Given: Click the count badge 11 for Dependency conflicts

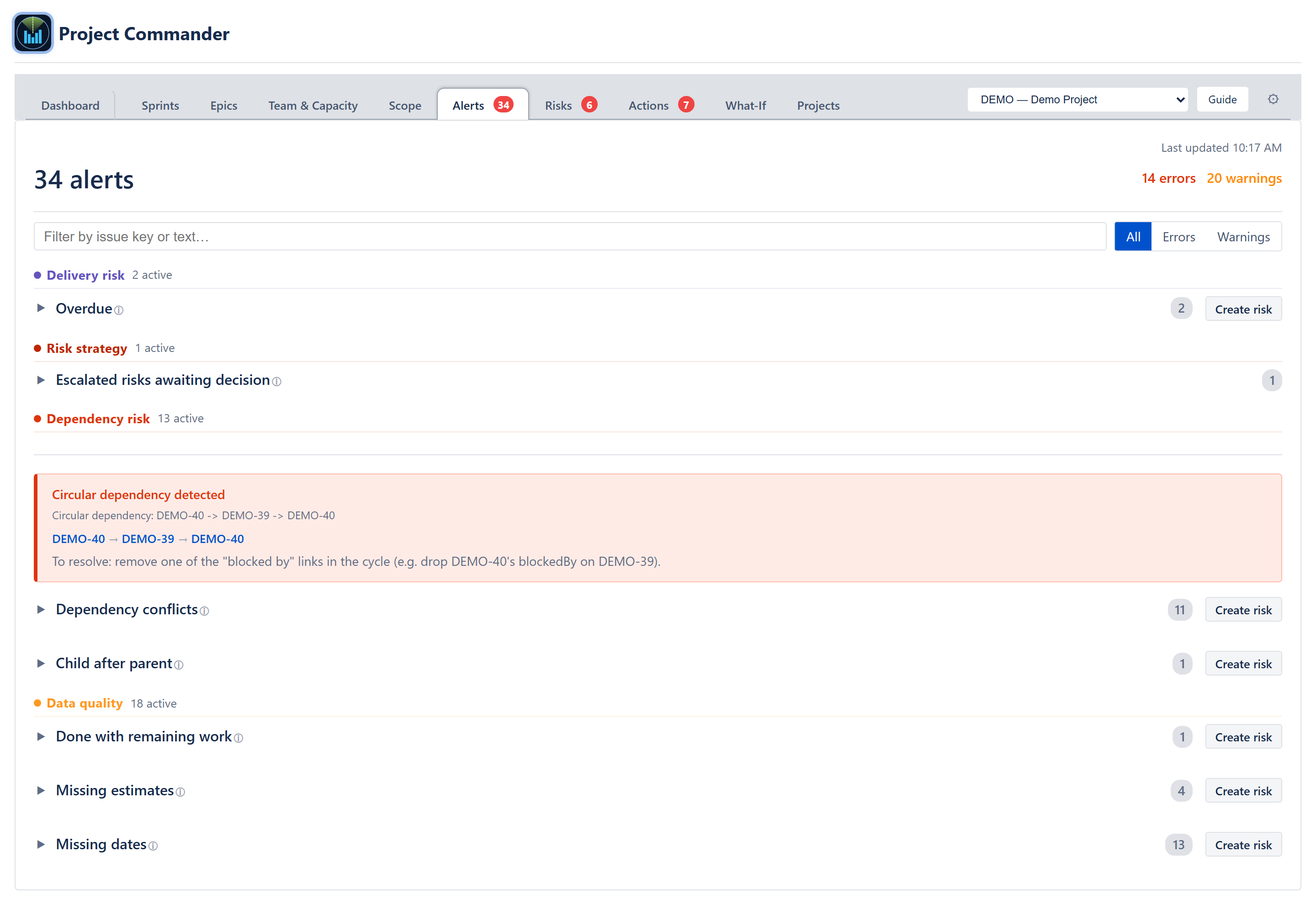Looking at the screenshot, I should 1179,610.
